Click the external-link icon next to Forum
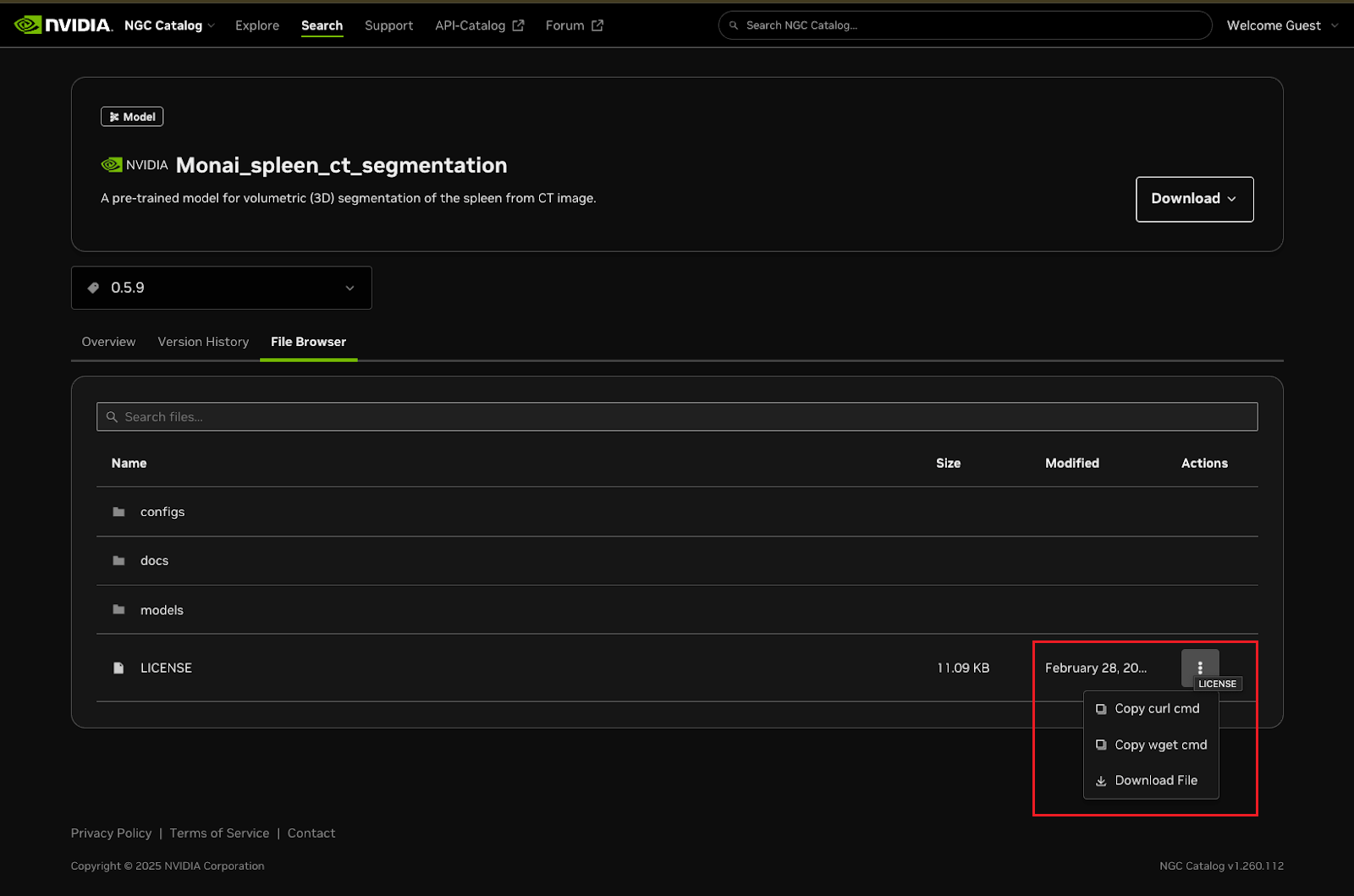 pos(597,25)
